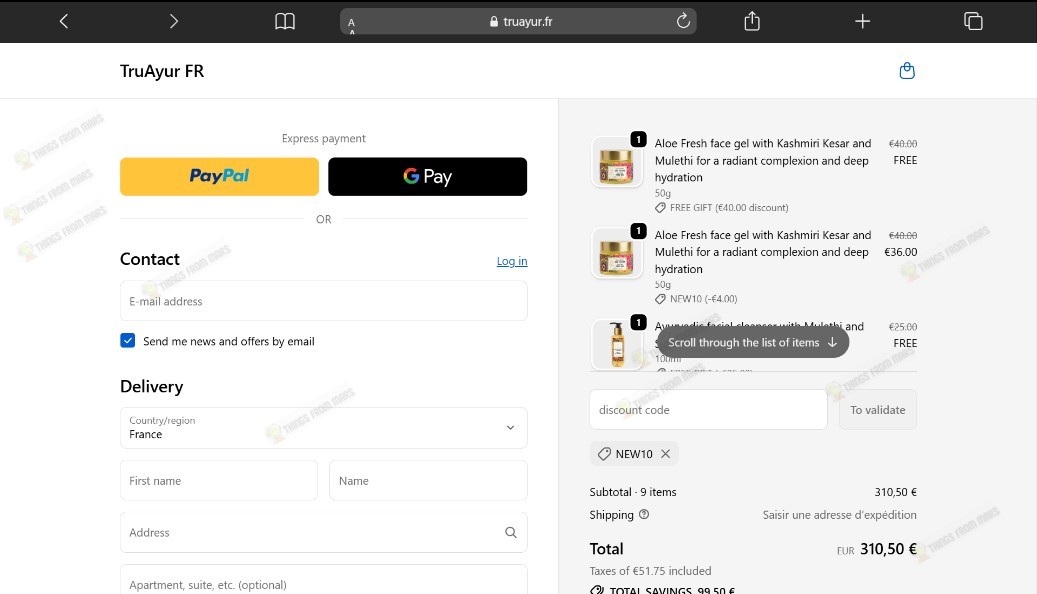Click the Express payment heading text
Screen dimensions: 1037x594
coord(323,138)
